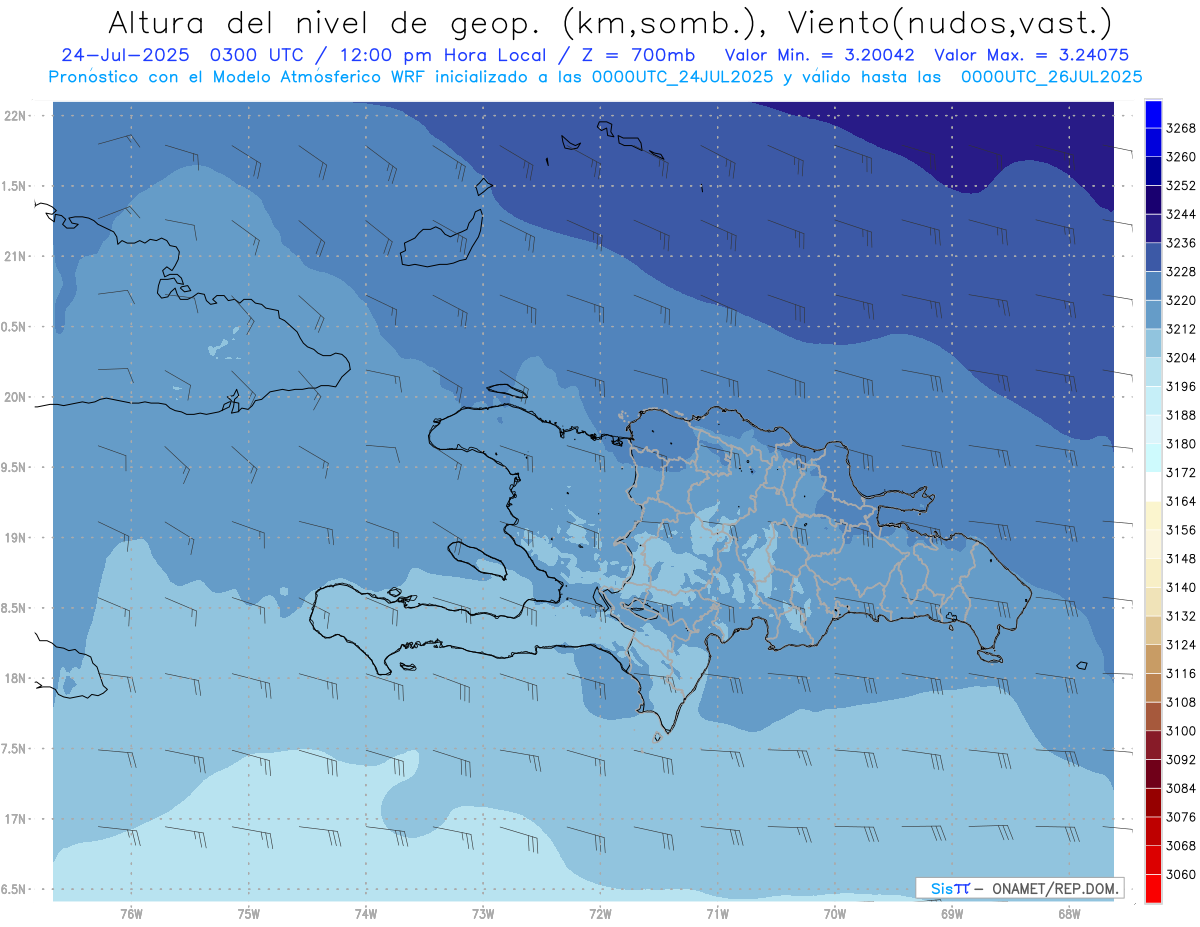This screenshot has height=927, width=1200.
Task: Click the '3204' colorbar label
Action: pyautogui.click(x=1180, y=357)
